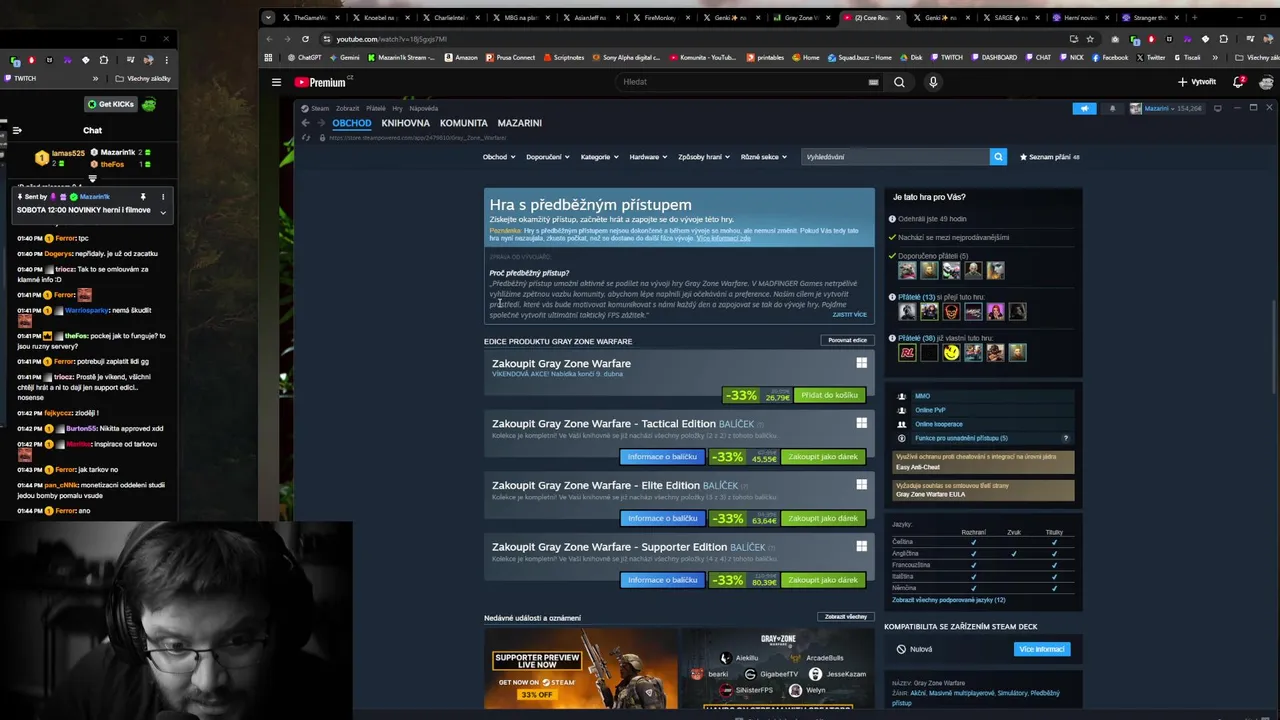Screen dimensions: 1280x720
Task: Open the Gray Zone streamers event thumbnail
Action: click(x=778, y=668)
